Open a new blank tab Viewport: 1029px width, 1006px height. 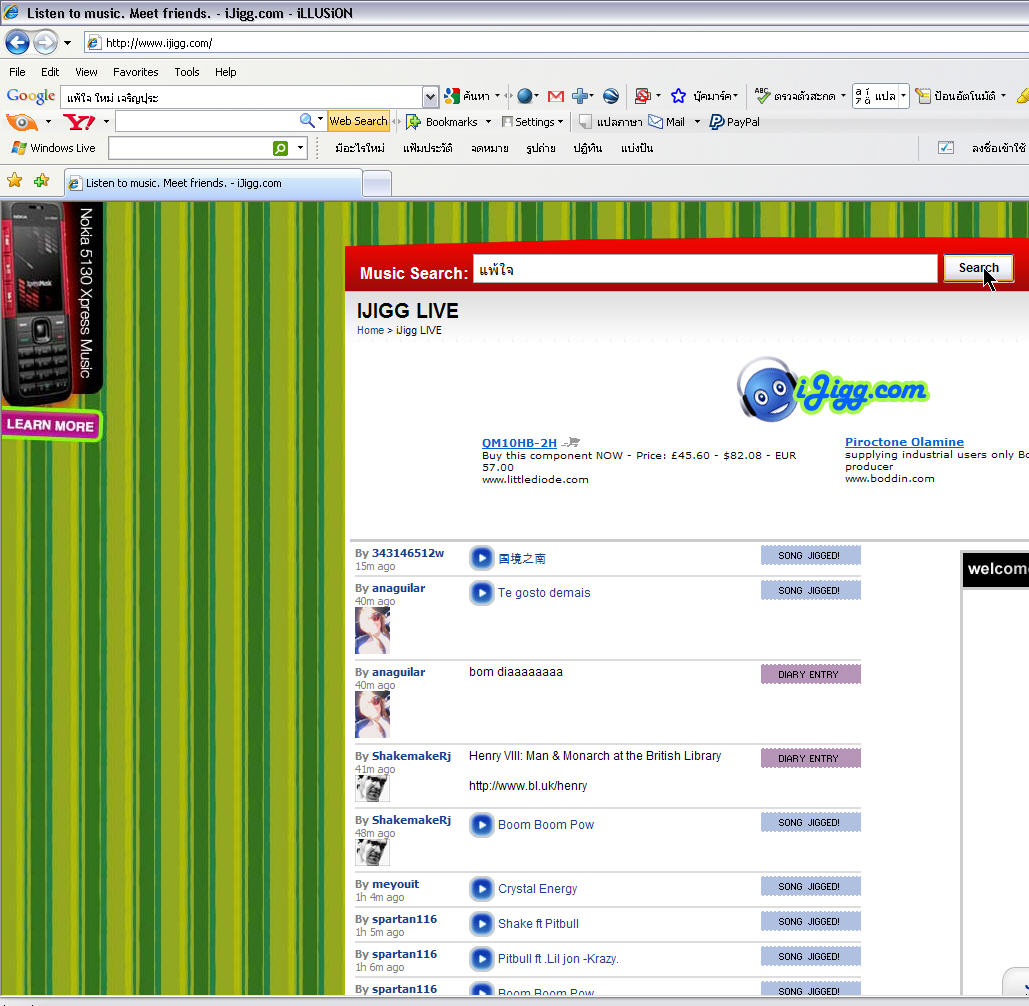pyautogui.click(x=377, y=184)
